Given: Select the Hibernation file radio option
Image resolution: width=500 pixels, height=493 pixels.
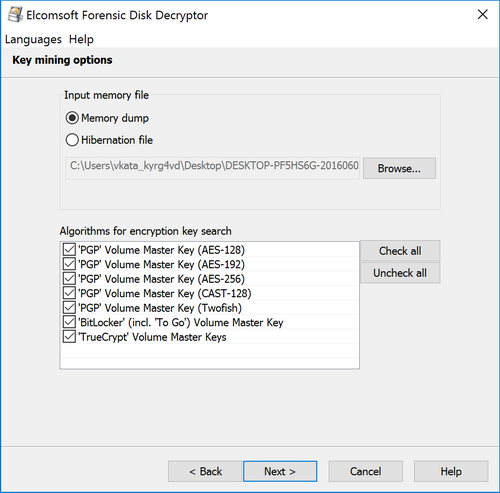Looking at the screenshot, I should coord(72,140).
